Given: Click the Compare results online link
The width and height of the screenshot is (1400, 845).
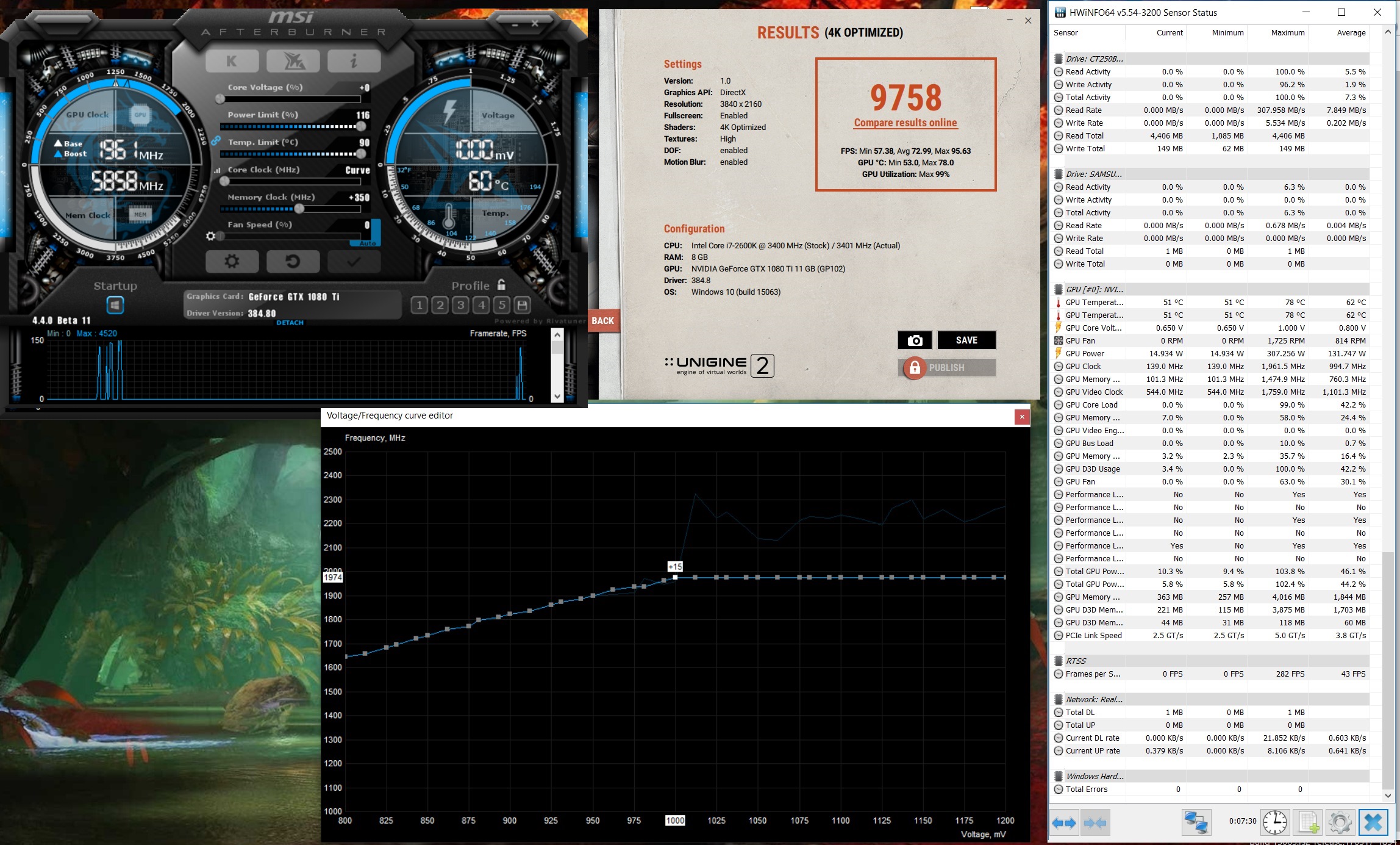Looking at the screenshot, I should point(905,123).
